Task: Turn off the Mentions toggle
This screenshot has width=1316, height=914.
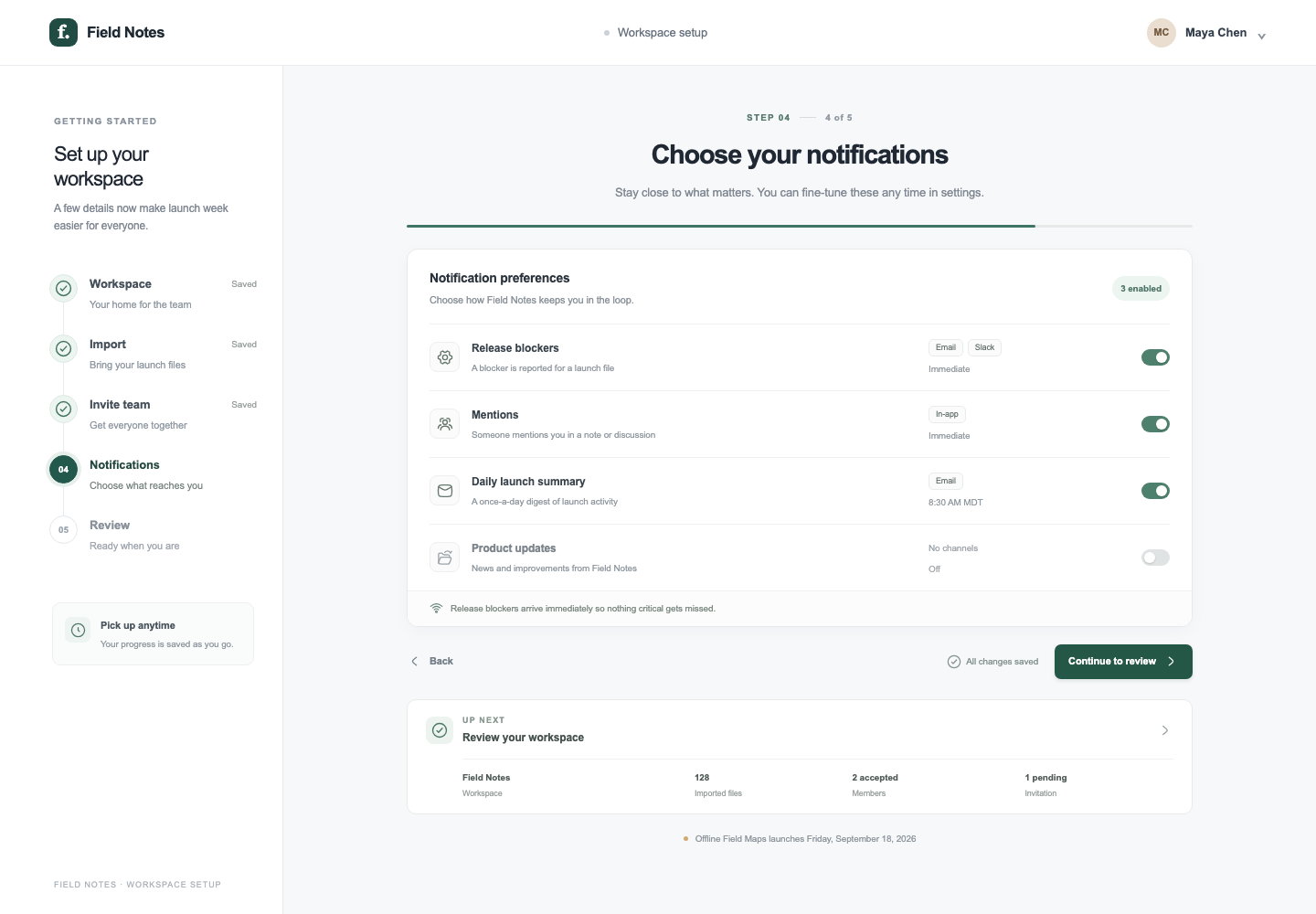Action: coord(1155,424)
